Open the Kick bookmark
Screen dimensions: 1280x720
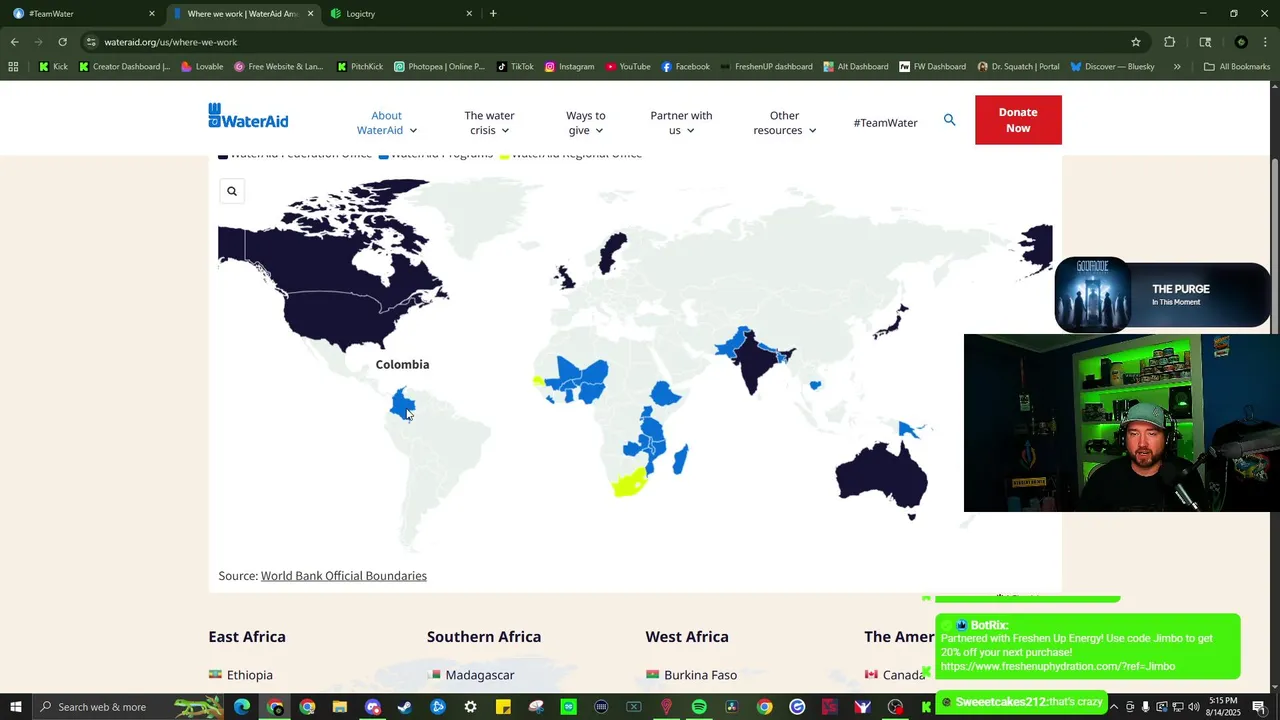53,67
